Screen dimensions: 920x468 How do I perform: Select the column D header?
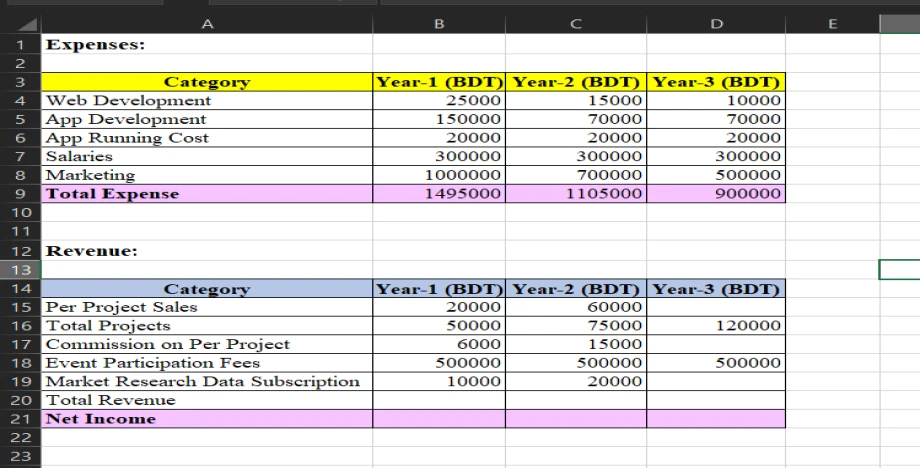[716, 23]
